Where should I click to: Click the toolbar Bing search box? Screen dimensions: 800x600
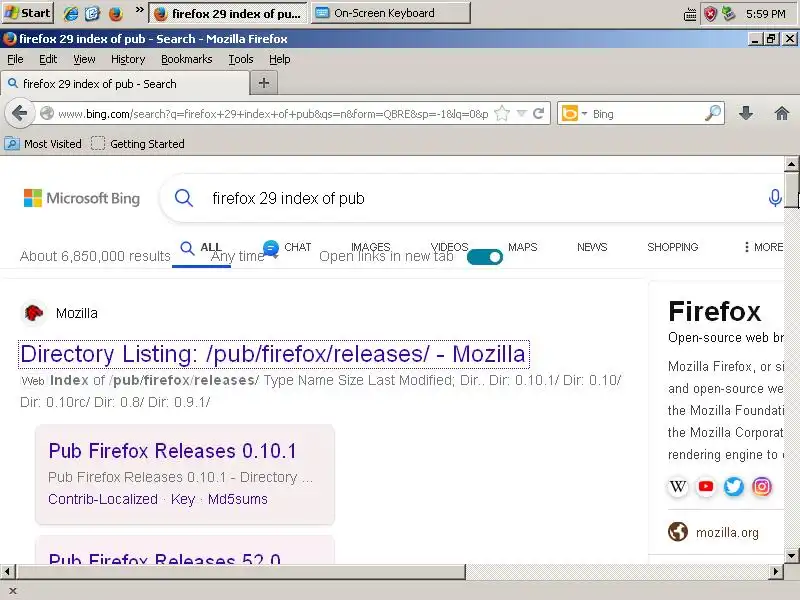pyautogui.click(x=647, y=114)
